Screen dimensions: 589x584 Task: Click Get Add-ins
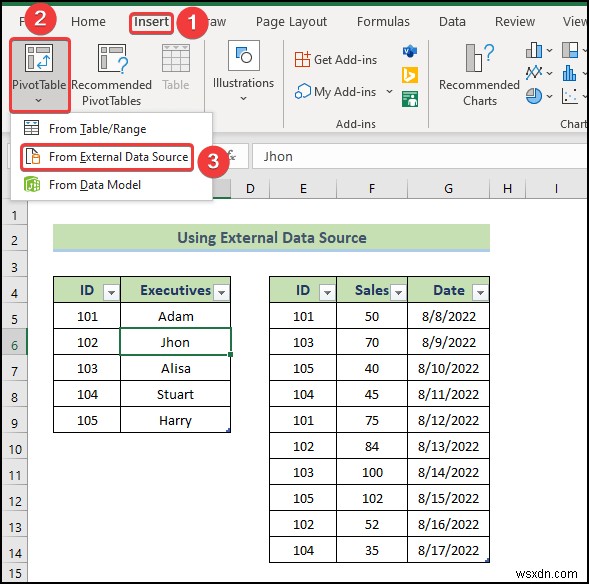click(336, 60)
